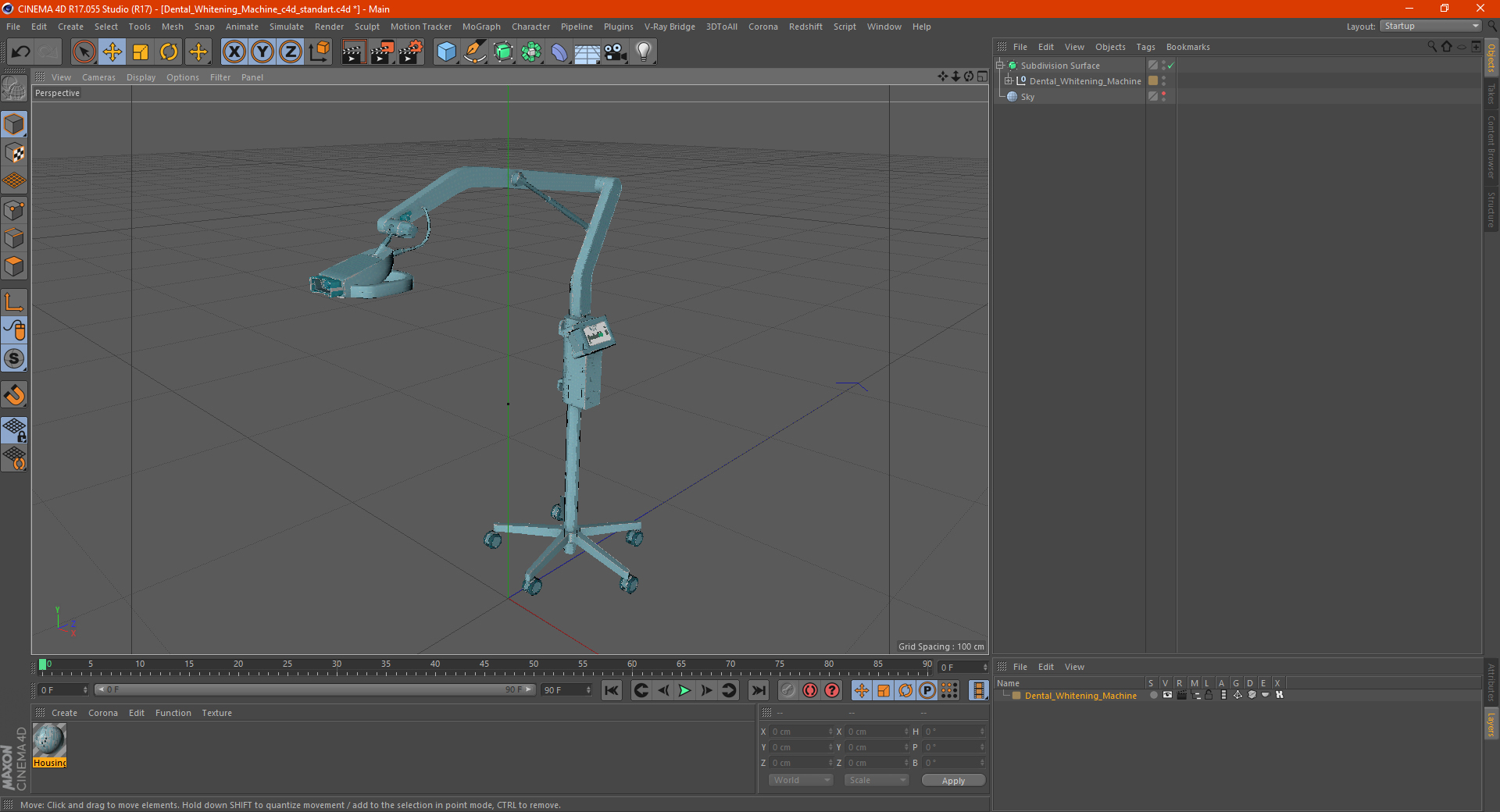Select the Move tool in top toolbar

coord(112,52)
